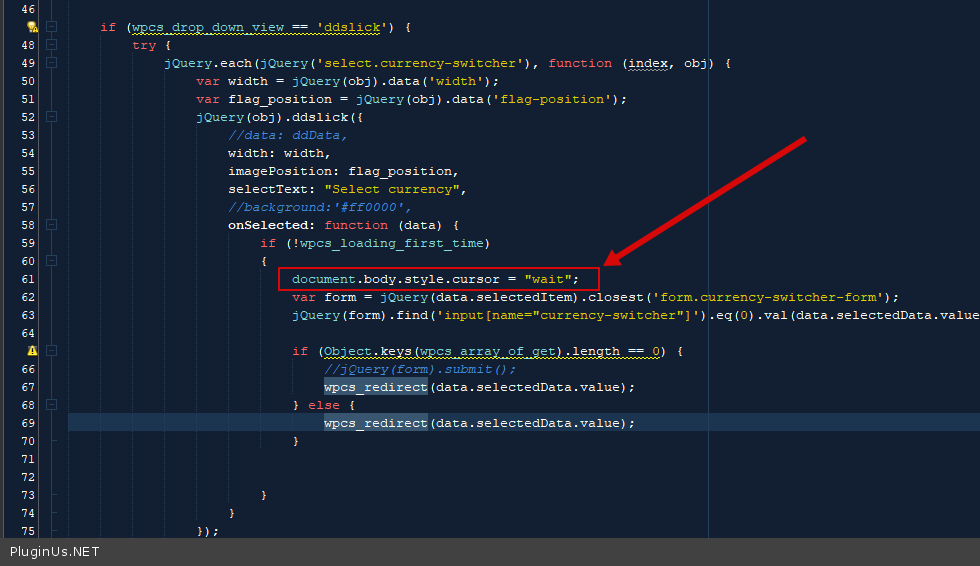Click line number 69 in the gutter

tap(27, 423)
